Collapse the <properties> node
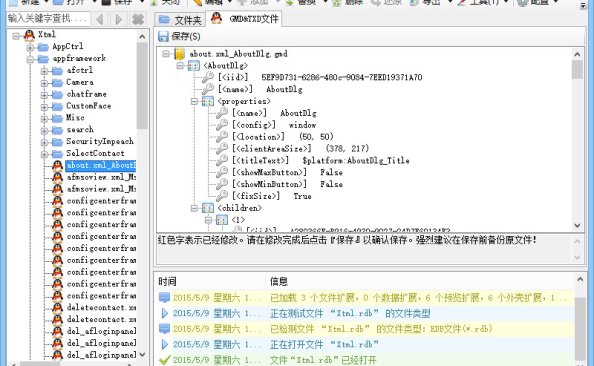The width and height of the screenshot is (594, 366). pyautogui.click(x=194, y=102)
